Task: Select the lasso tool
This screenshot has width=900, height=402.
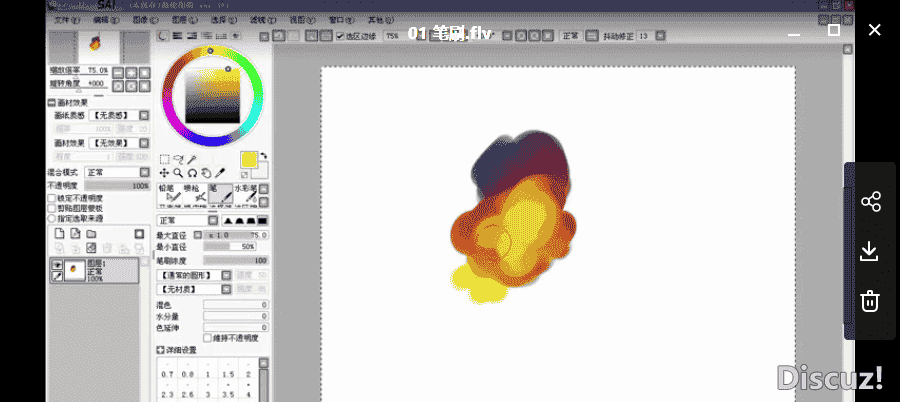Action: [x=179, y=160]
